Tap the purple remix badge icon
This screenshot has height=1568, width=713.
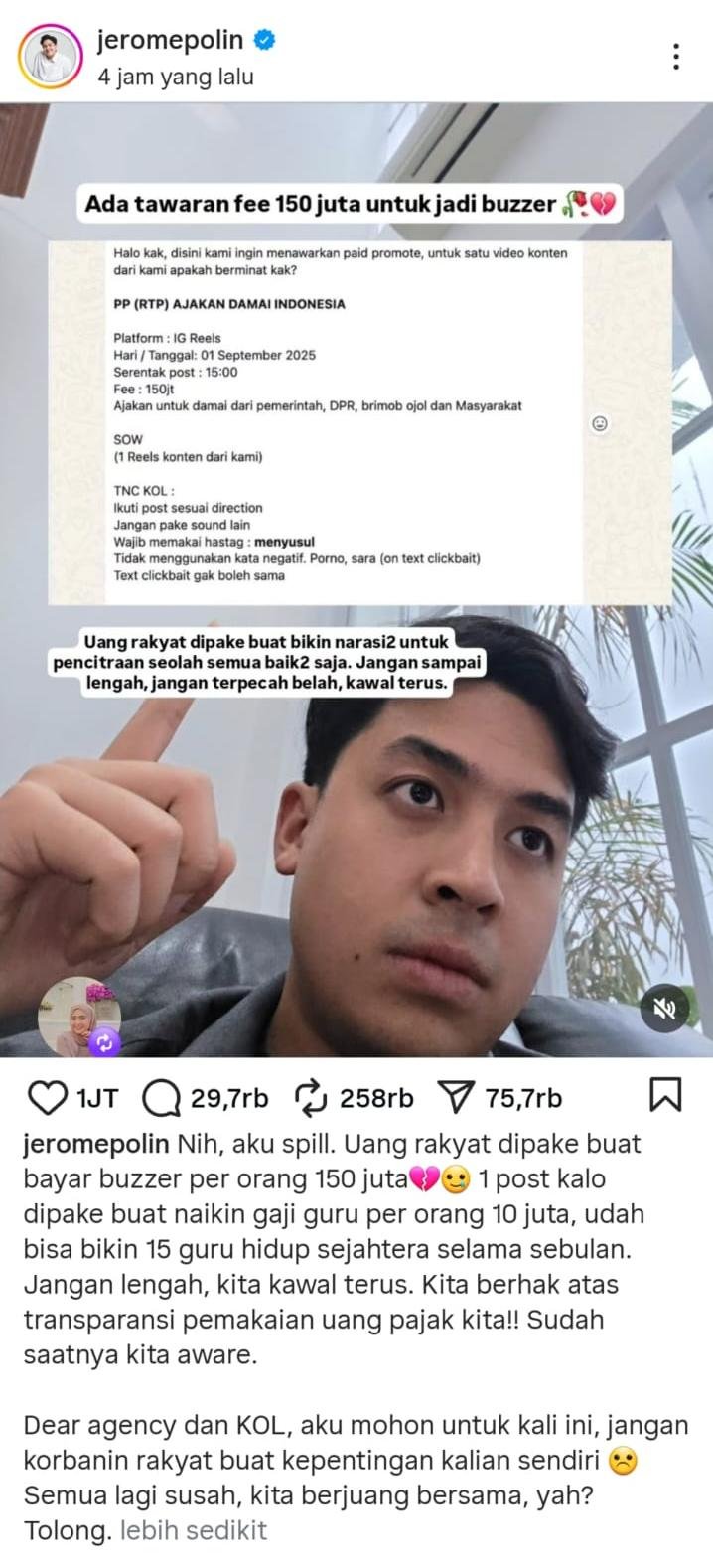(104, 1042)
